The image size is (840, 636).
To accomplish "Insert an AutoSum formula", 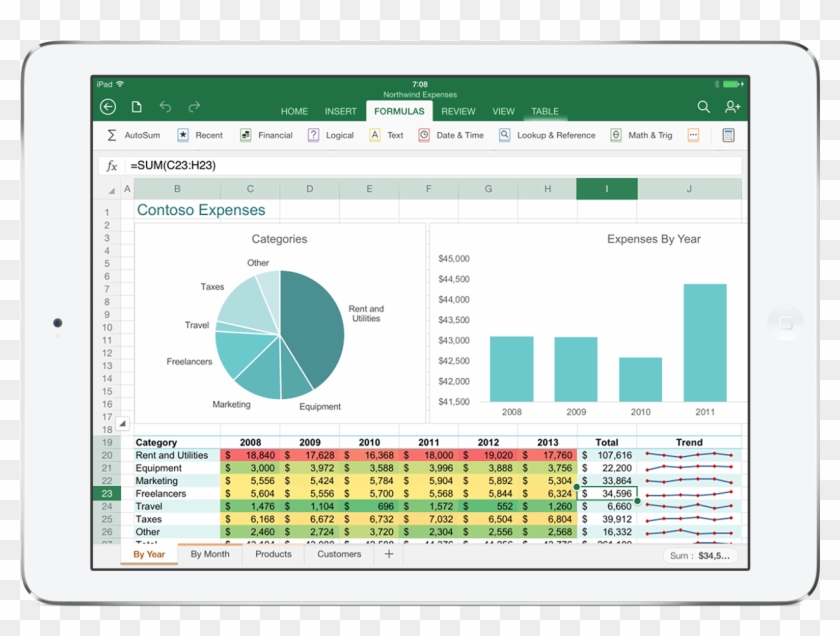I will (x=134, y=135).
